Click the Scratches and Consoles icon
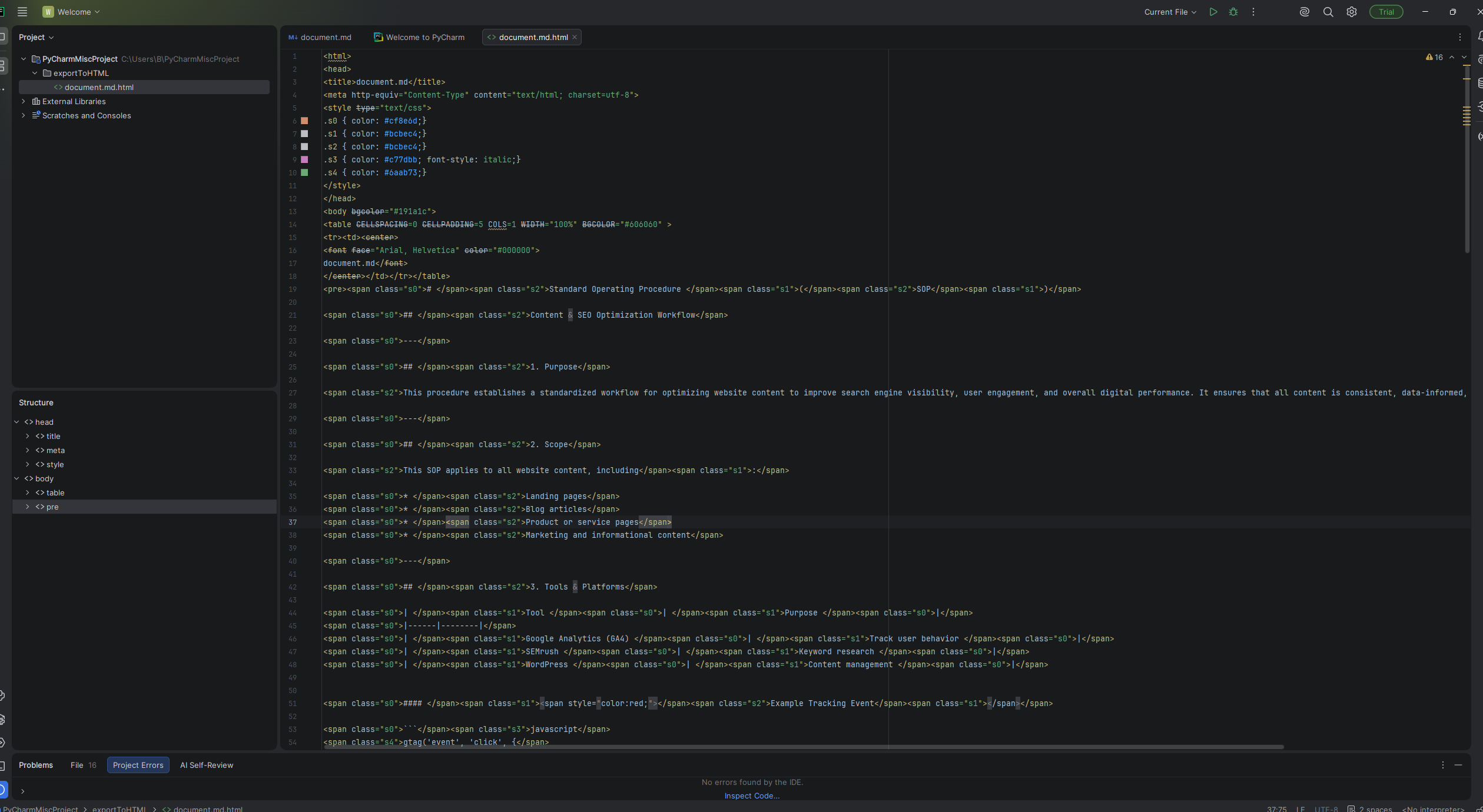This screenshot has width=1483, height=812. tap(36, 115)
